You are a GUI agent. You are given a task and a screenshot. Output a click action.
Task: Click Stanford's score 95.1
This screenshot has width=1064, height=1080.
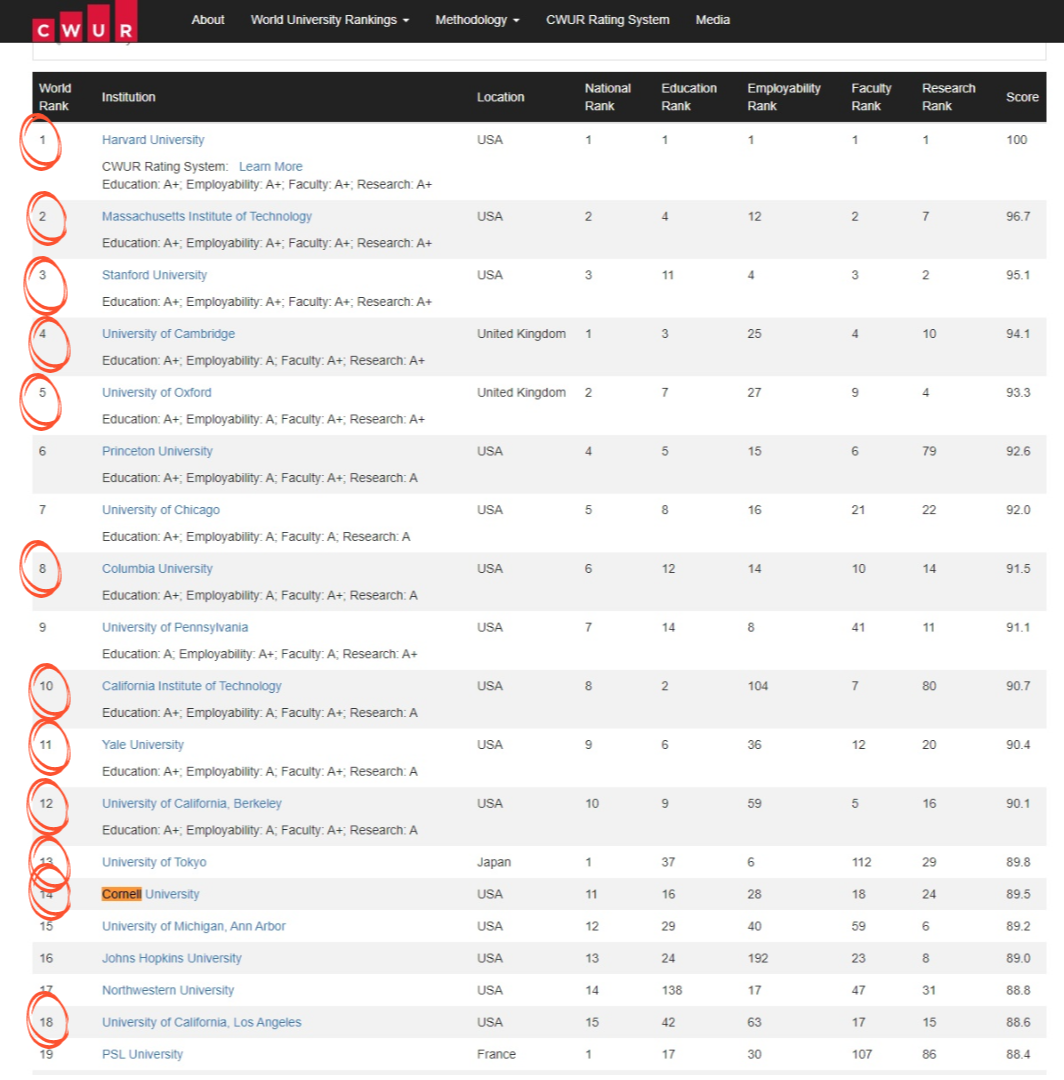click(x=1018, y=275)
